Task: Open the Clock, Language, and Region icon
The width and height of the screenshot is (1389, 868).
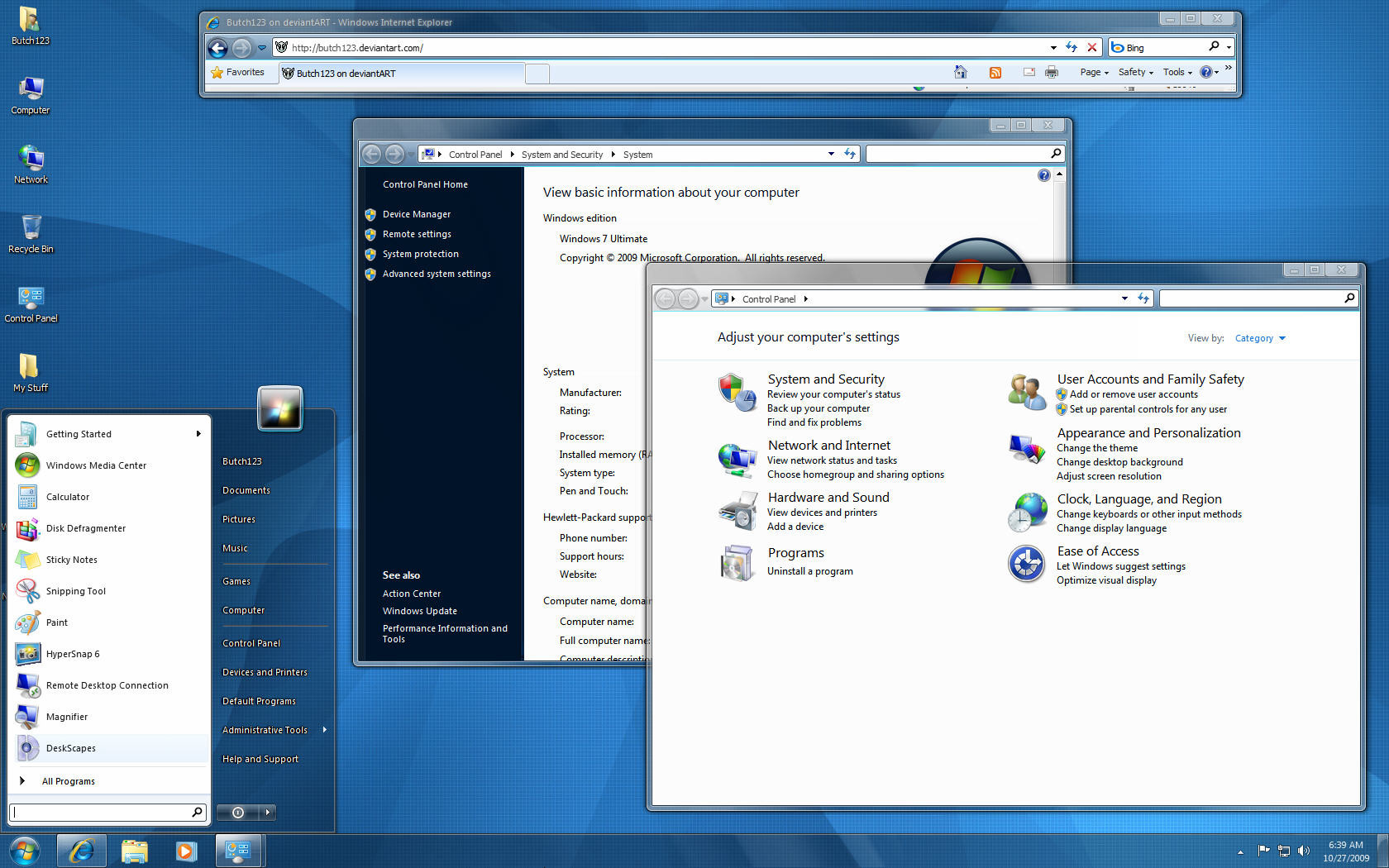Action: pos(1027,513)
